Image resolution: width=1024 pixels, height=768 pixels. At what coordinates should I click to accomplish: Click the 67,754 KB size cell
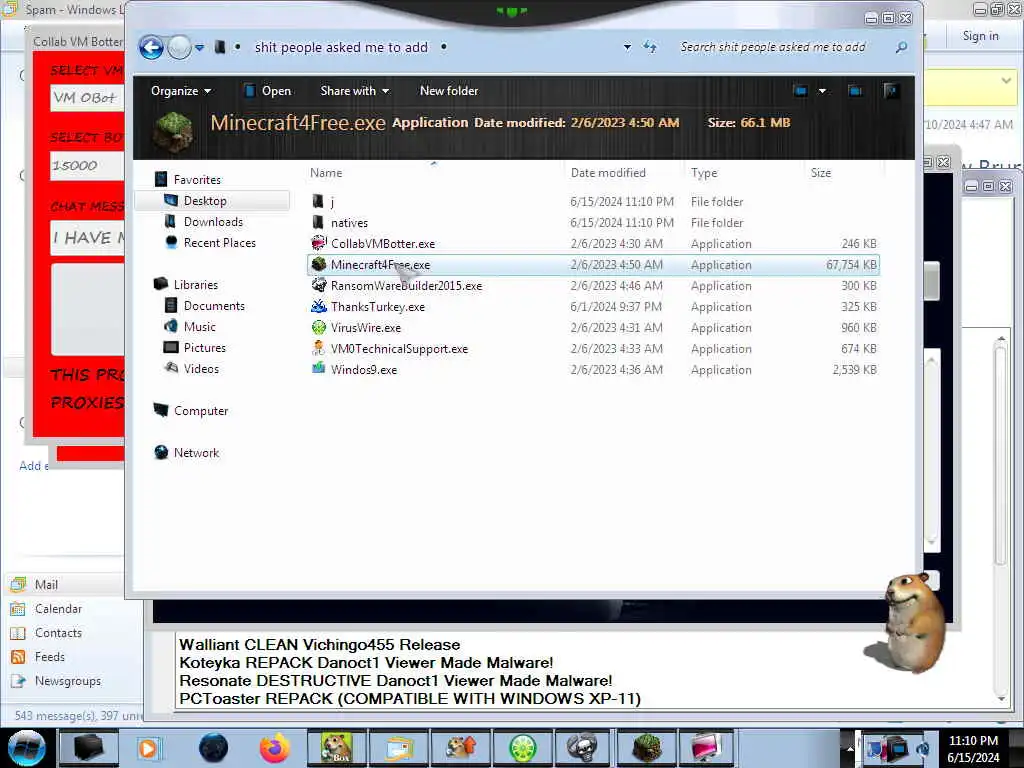pyautogui.click(x=851, y=264)
